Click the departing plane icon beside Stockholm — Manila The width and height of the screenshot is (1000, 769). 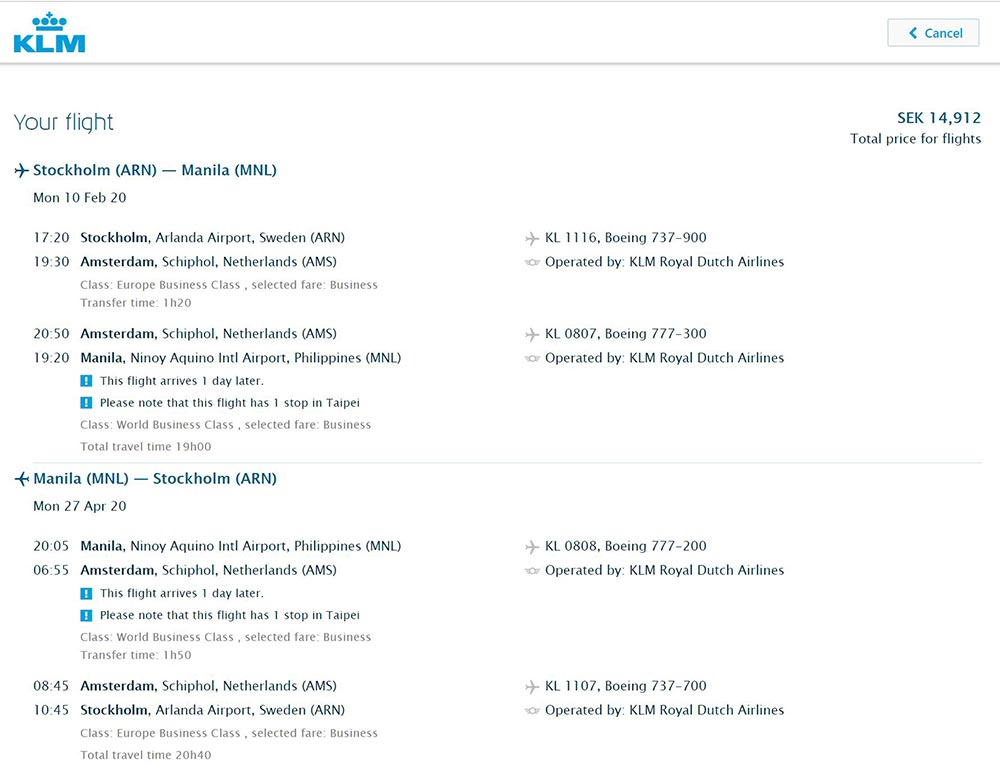(x=22, y=170)
